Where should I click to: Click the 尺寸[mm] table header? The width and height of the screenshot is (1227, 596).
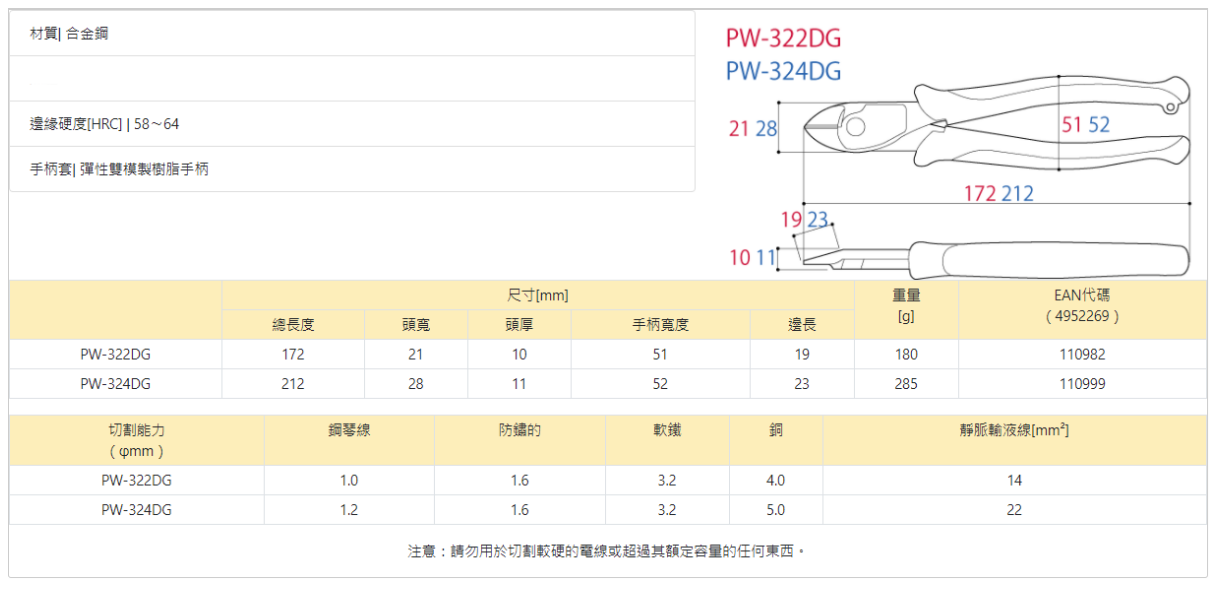tap(538, 295)
